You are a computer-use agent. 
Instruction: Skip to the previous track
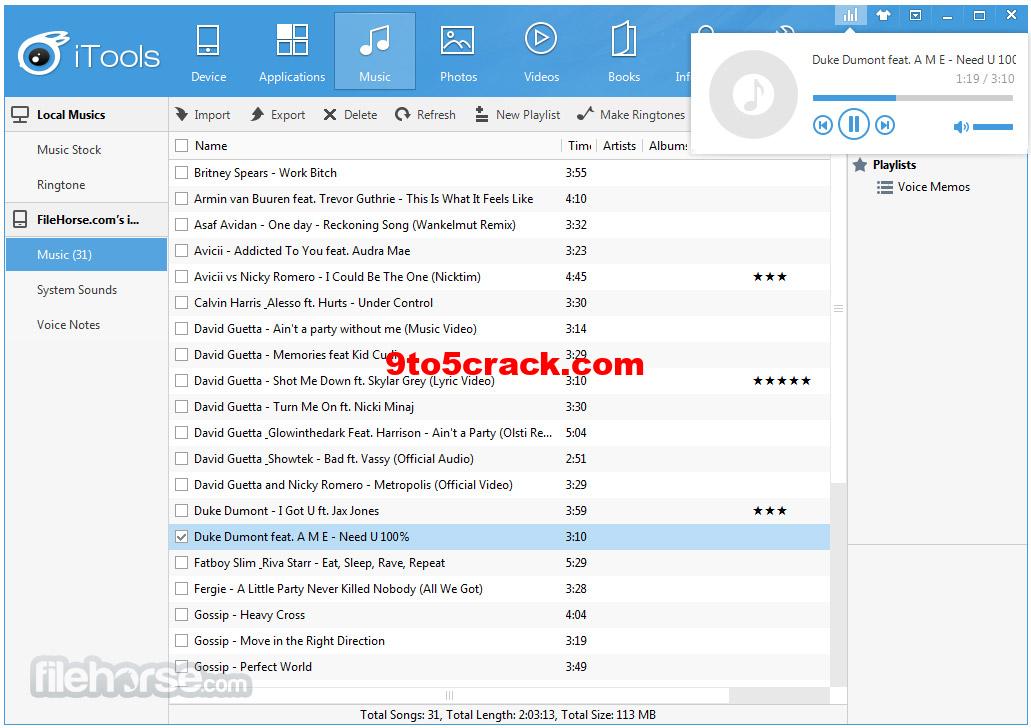tap(823, 125)
